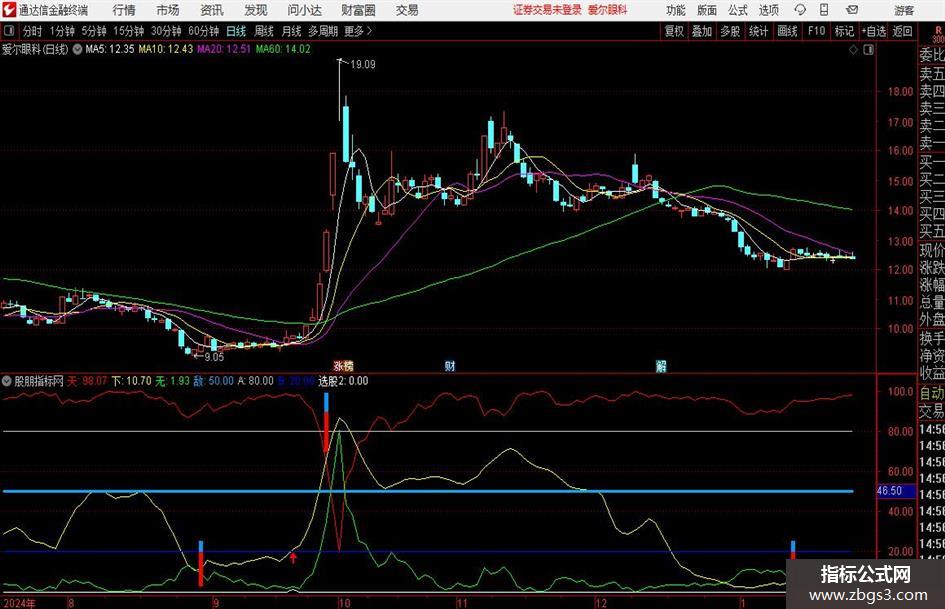Switch to 15分钟 period

(x=128, y=31)
